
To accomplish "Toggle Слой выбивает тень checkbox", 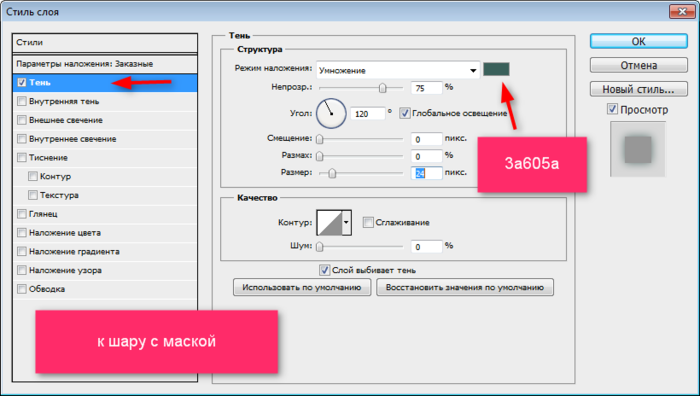I will [325, 270].
